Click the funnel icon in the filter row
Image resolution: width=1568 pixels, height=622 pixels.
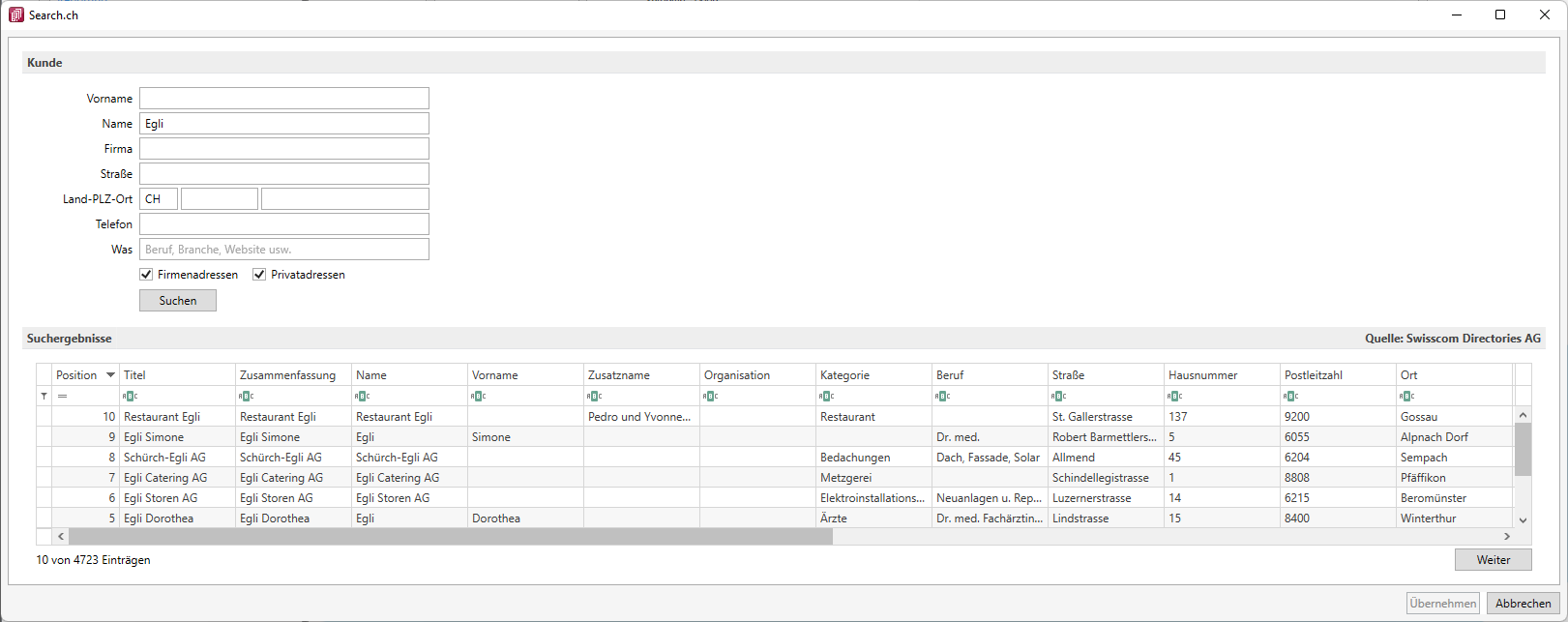[x=44, y=397]
